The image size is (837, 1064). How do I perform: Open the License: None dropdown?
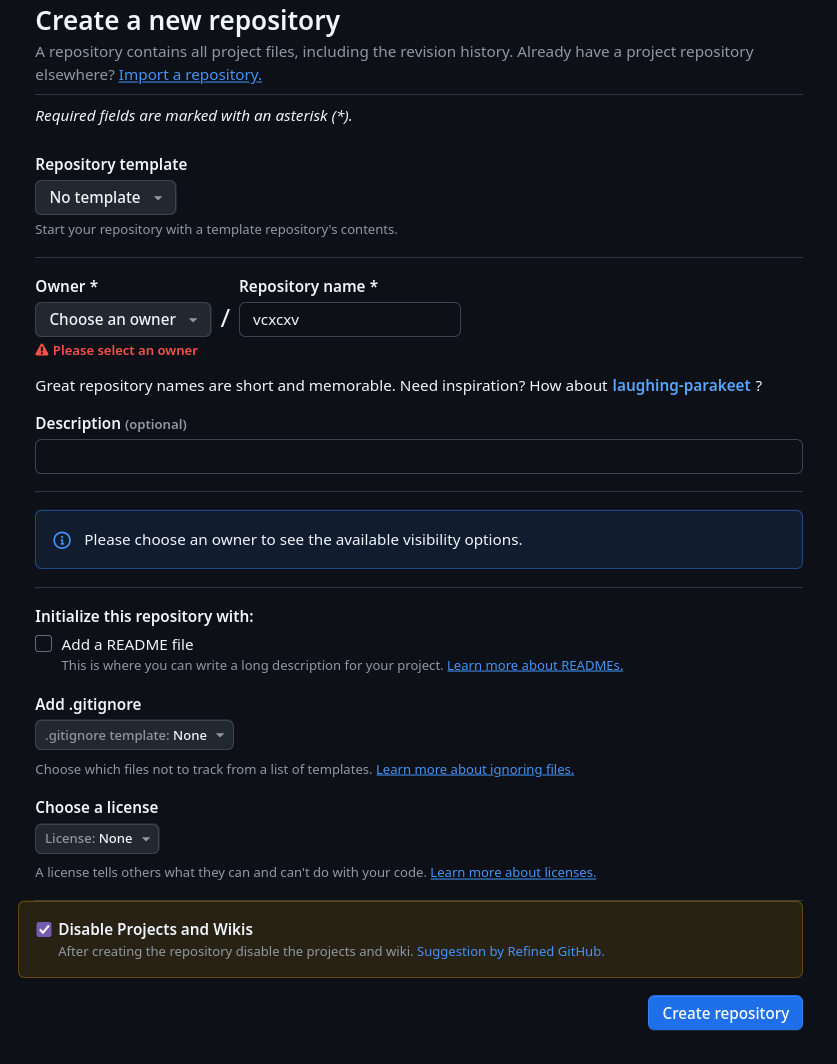point(97,839)
